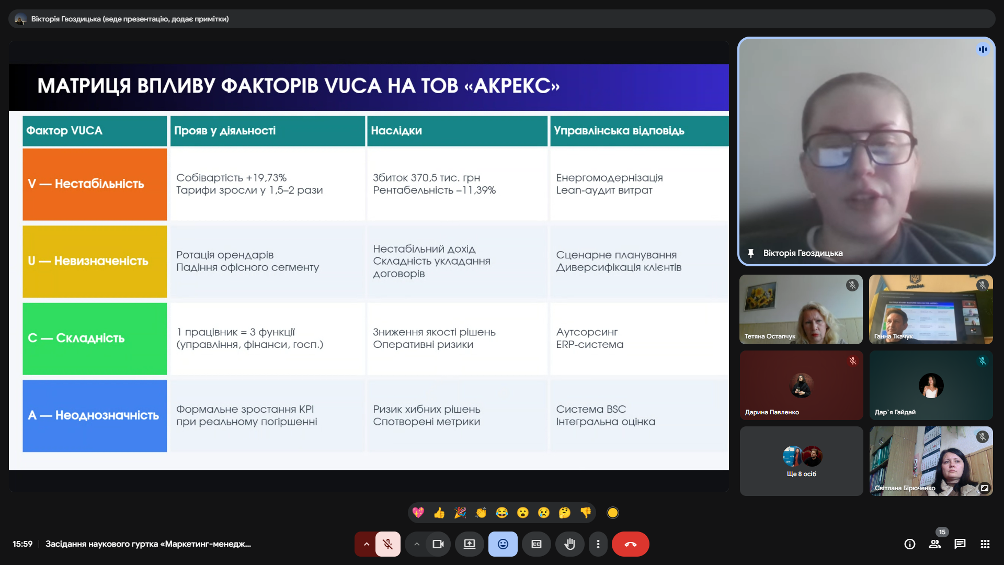
Task: Turn on the camera
Action: tap(437, 544)
